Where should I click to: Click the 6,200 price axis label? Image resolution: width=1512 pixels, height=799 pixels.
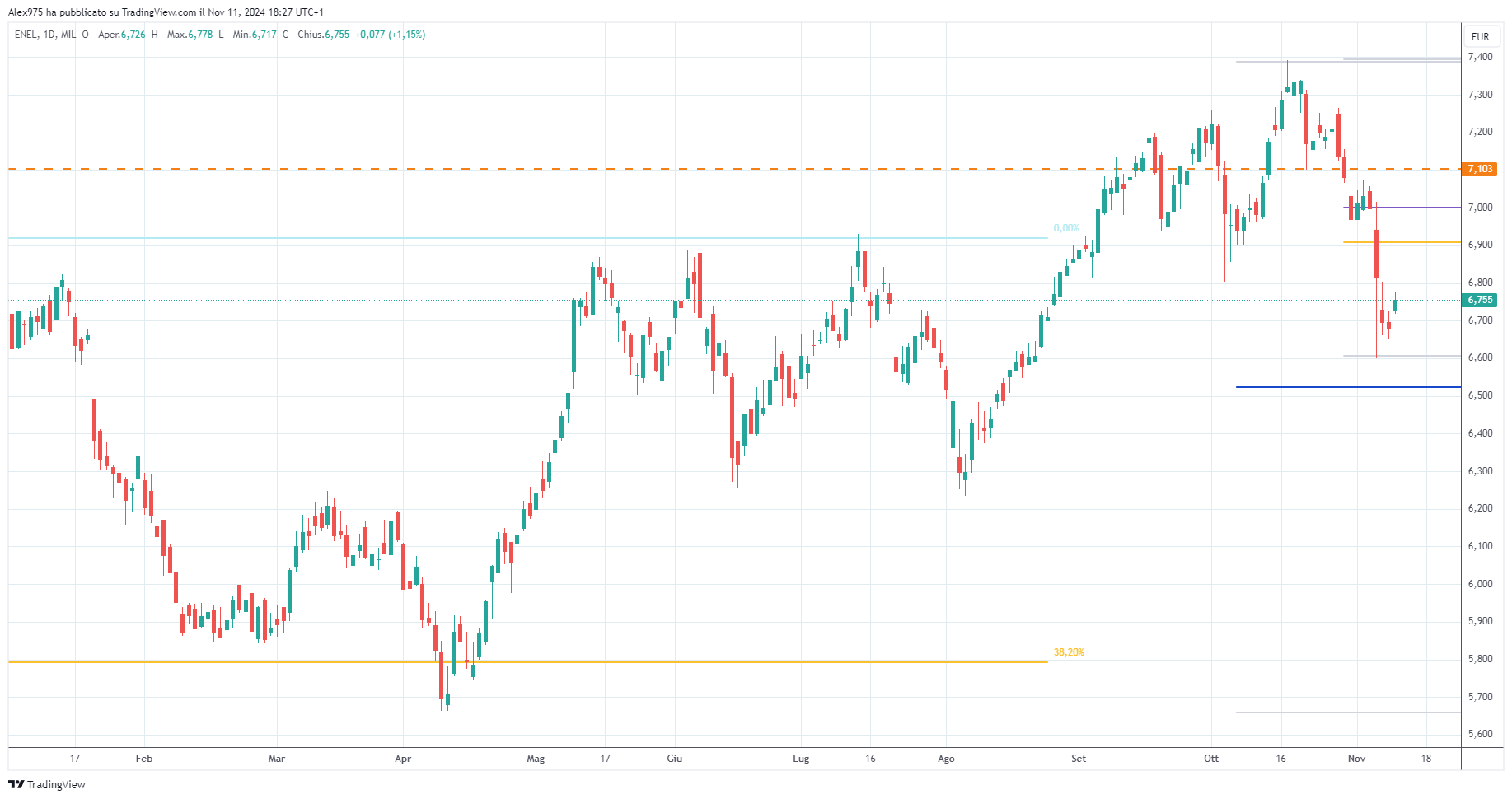click(1480, 508)
